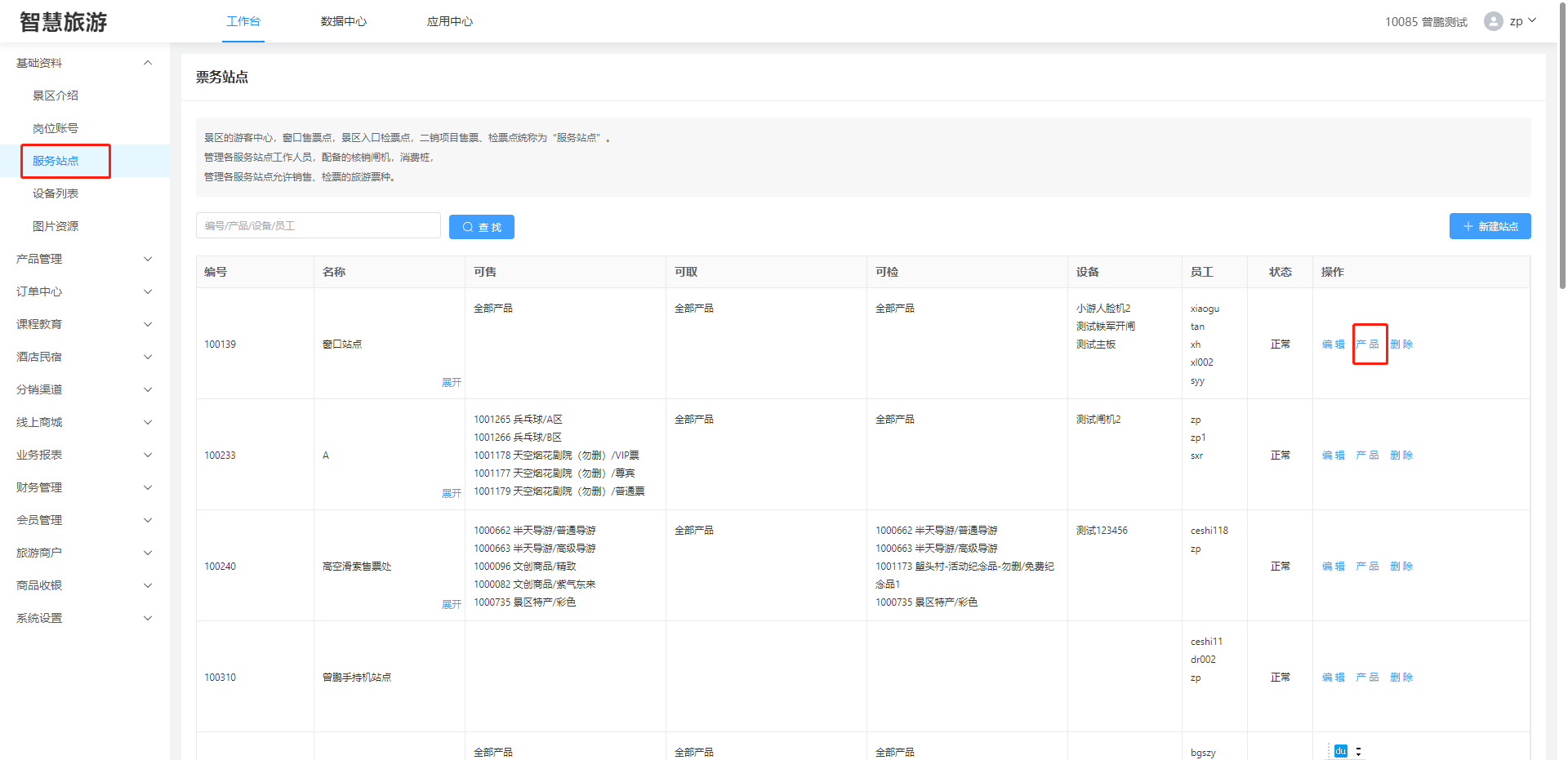This screenshot has width=1568, height=760.
Task: Switch to the 数据中心 tab
Action: [343, 21]
